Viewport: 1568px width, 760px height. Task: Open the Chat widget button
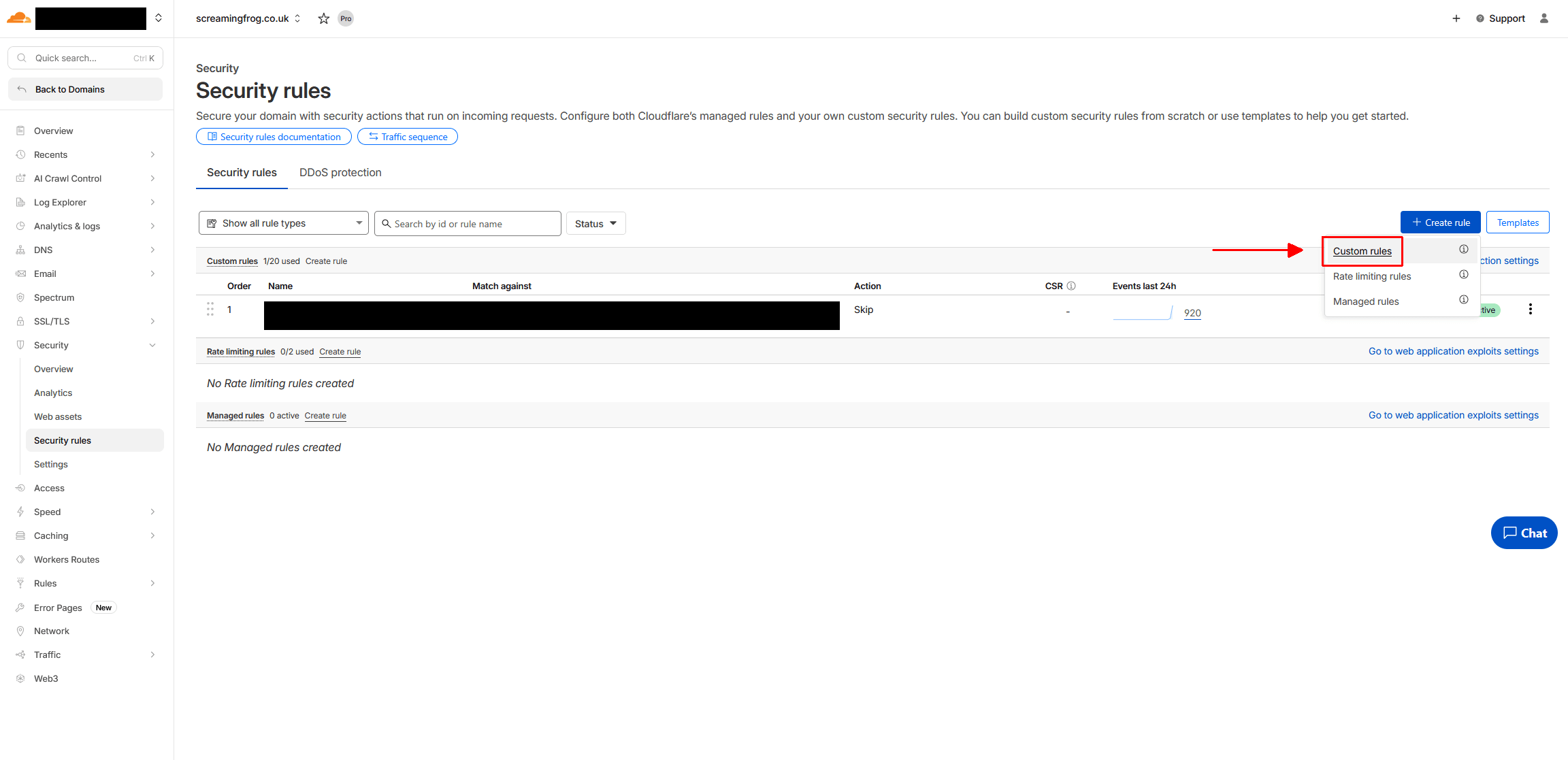click(x=1524, y=533)
